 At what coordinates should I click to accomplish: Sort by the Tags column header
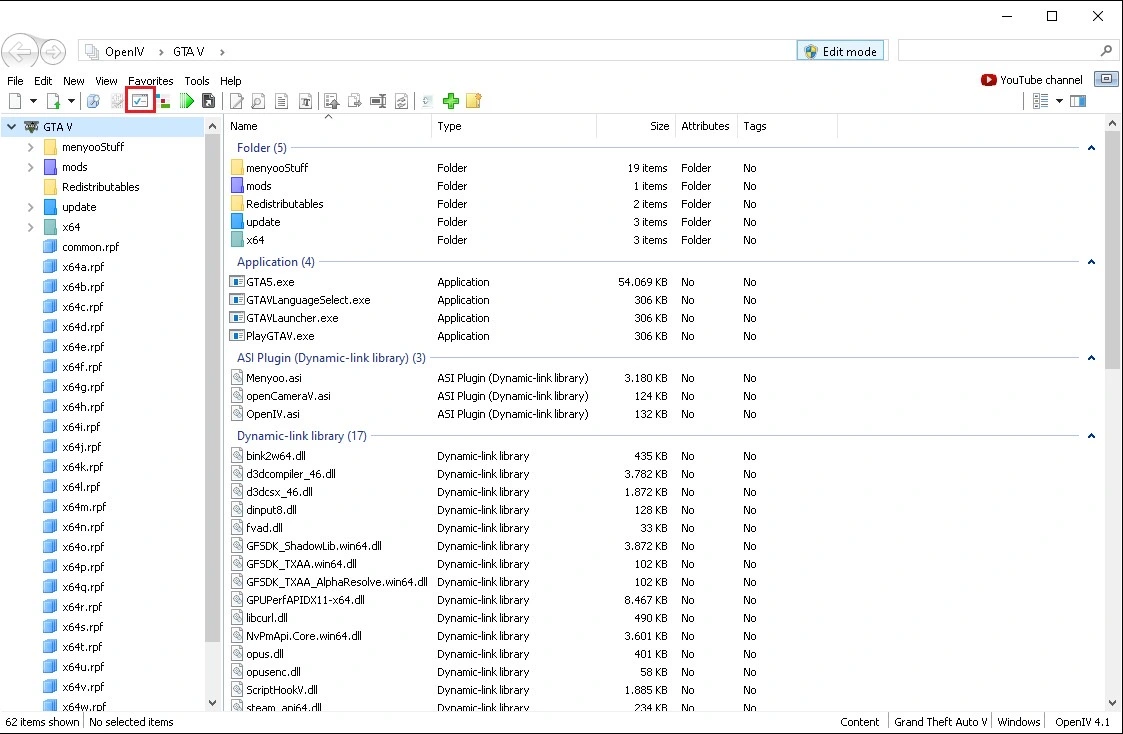[787, 126]
